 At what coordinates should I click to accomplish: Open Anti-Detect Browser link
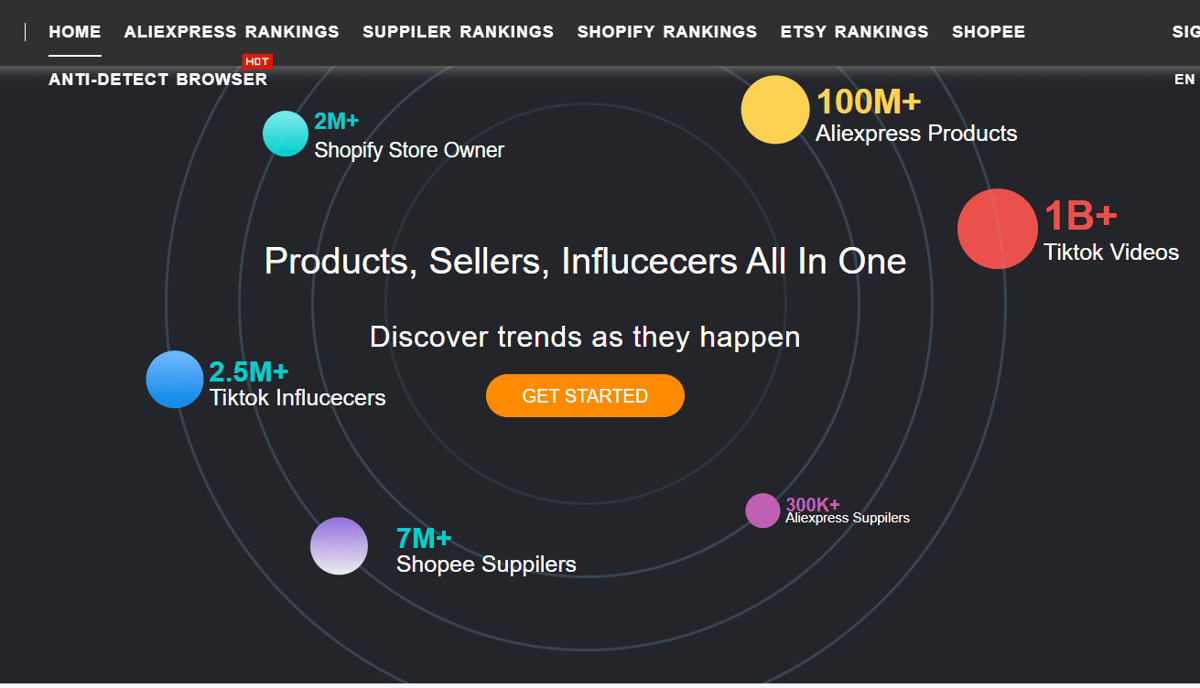[x=158, y=79]
